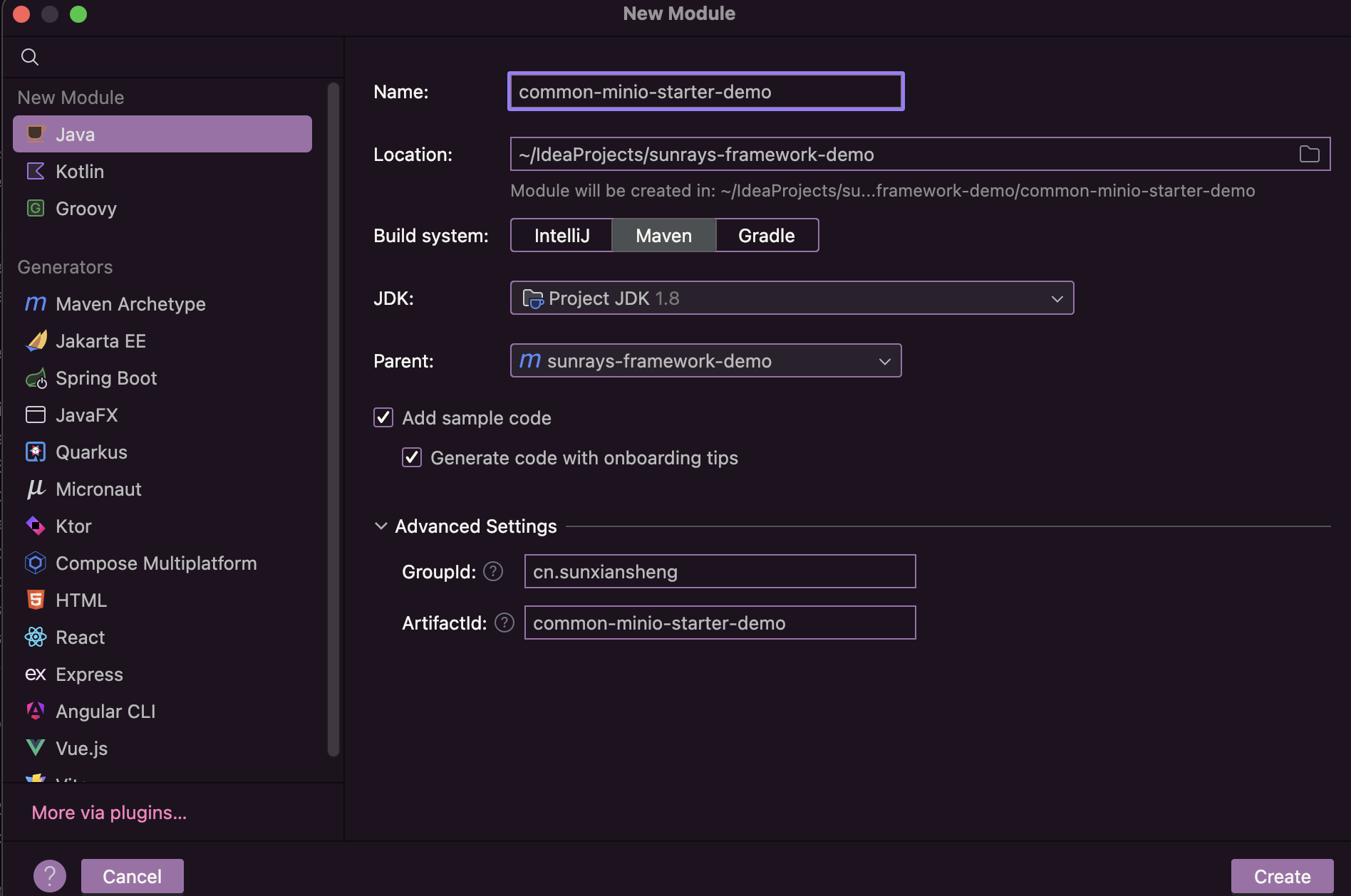
Task: Select Groovy module type
Action: pyautogui.click(x=162, y=208)
